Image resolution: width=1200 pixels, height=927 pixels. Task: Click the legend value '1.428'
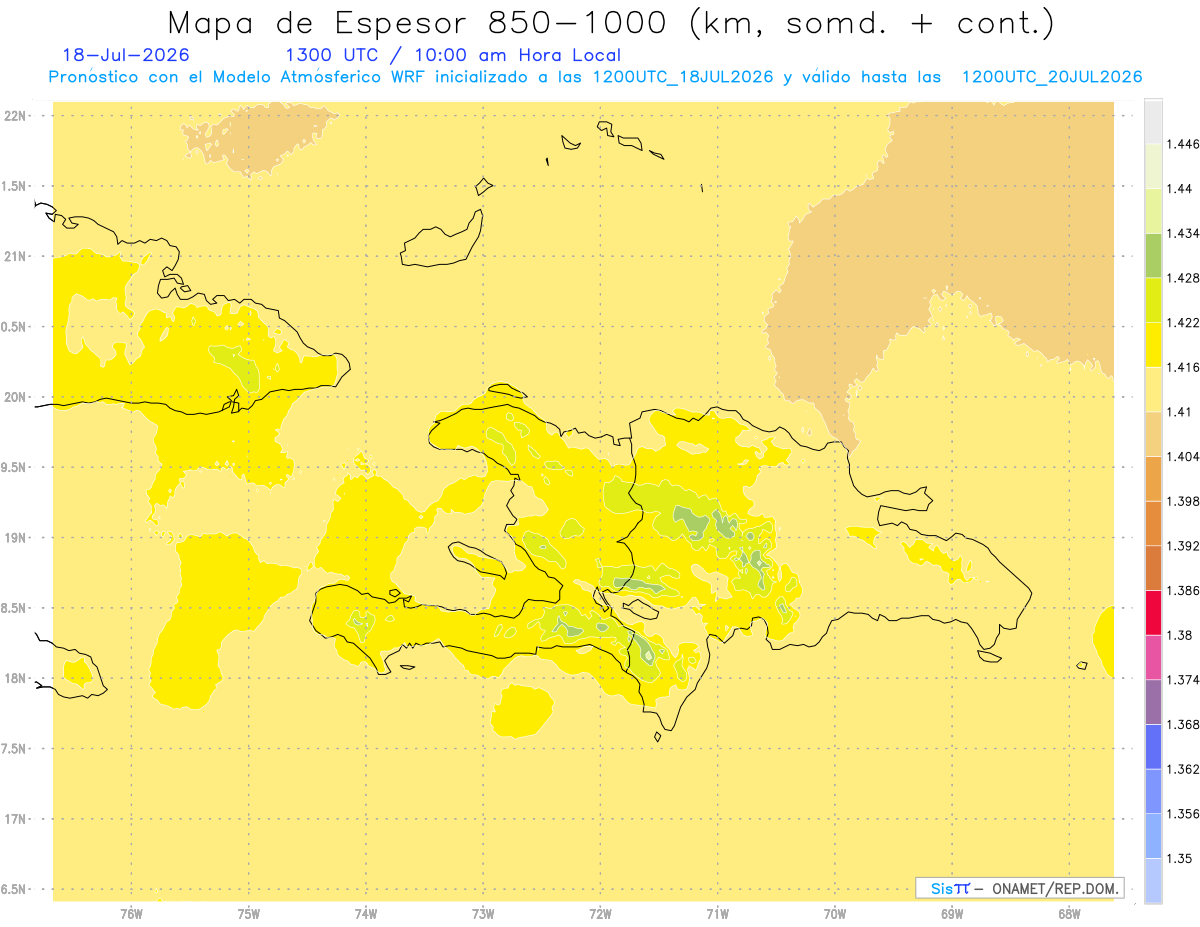[x=1183, y=278]
